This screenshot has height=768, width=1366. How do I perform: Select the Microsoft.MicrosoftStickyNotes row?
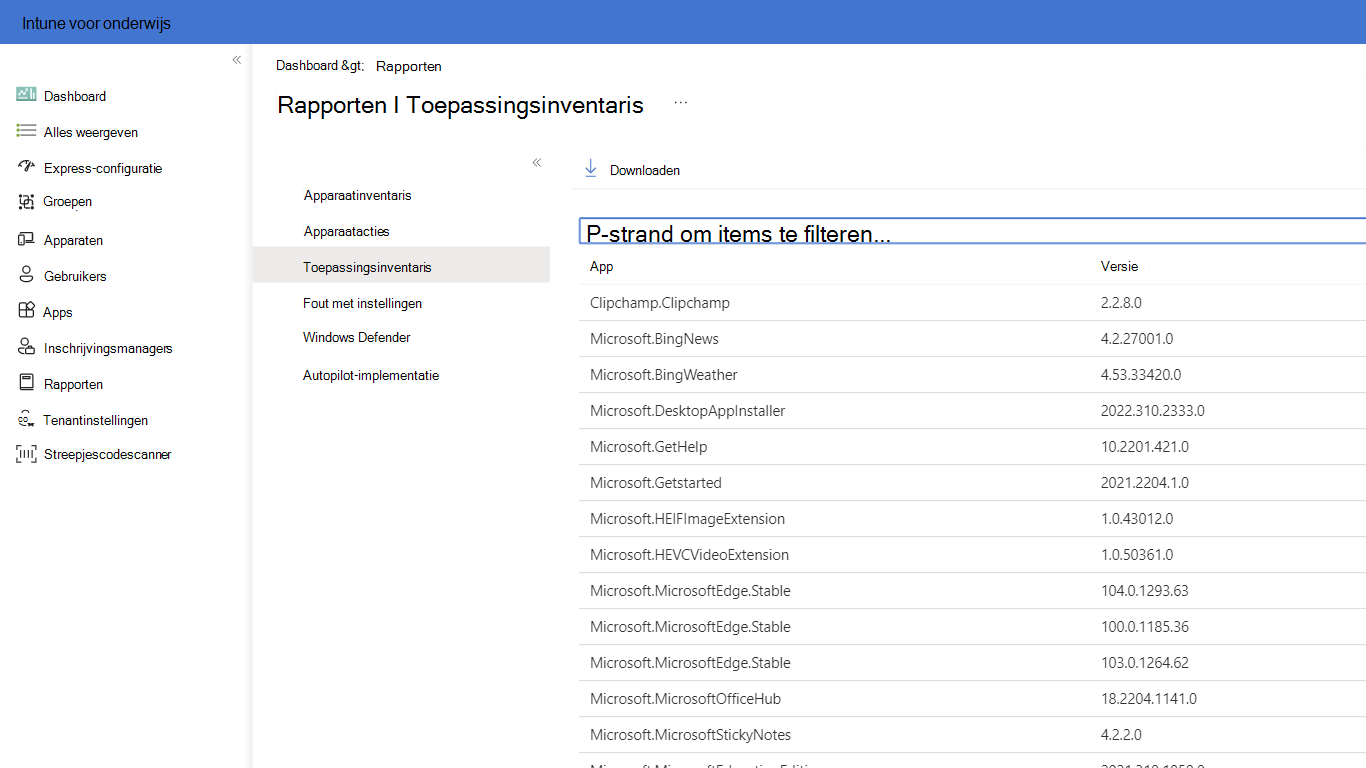[972, 735]
